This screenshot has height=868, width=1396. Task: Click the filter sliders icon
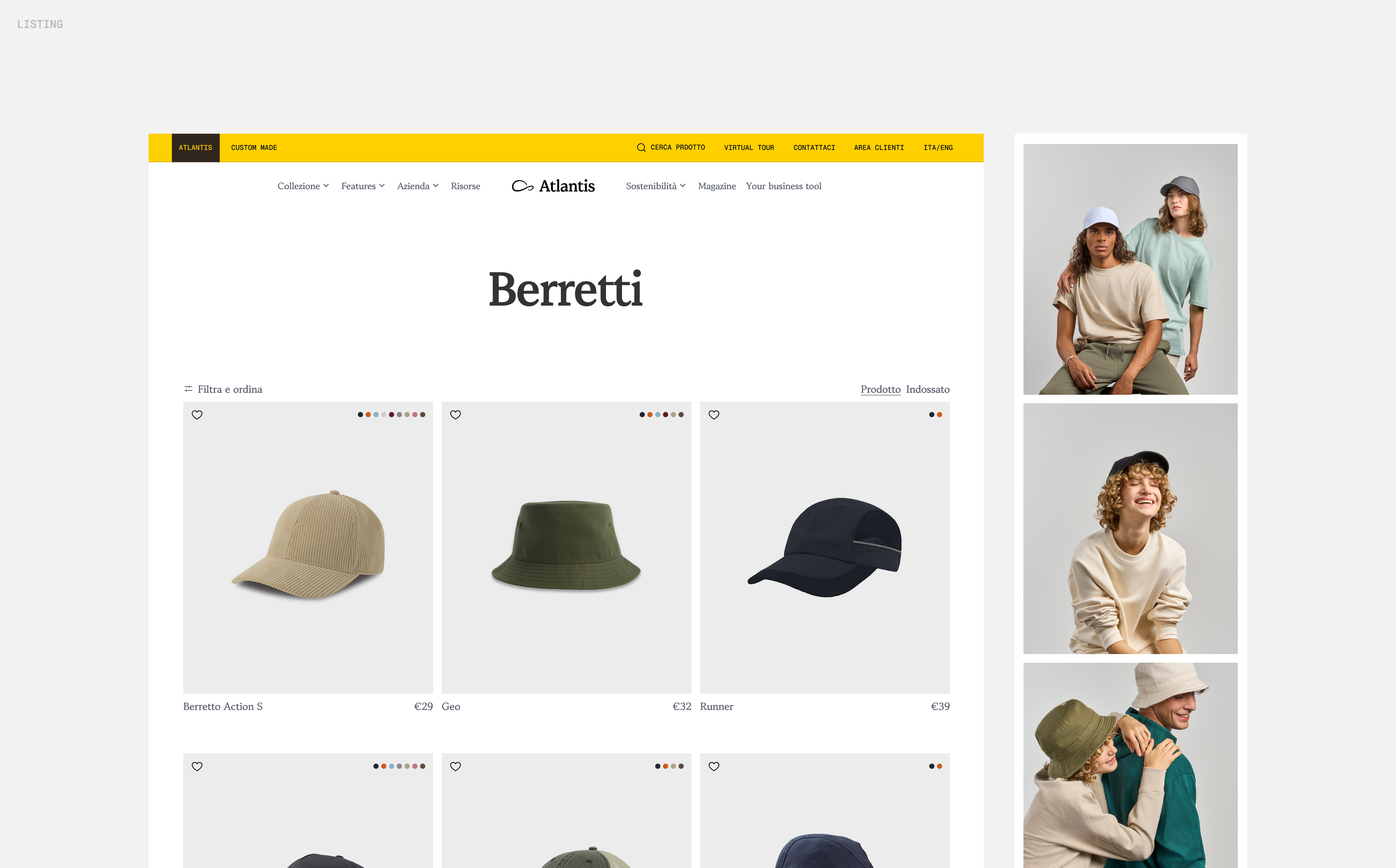(x=188, y=389)
